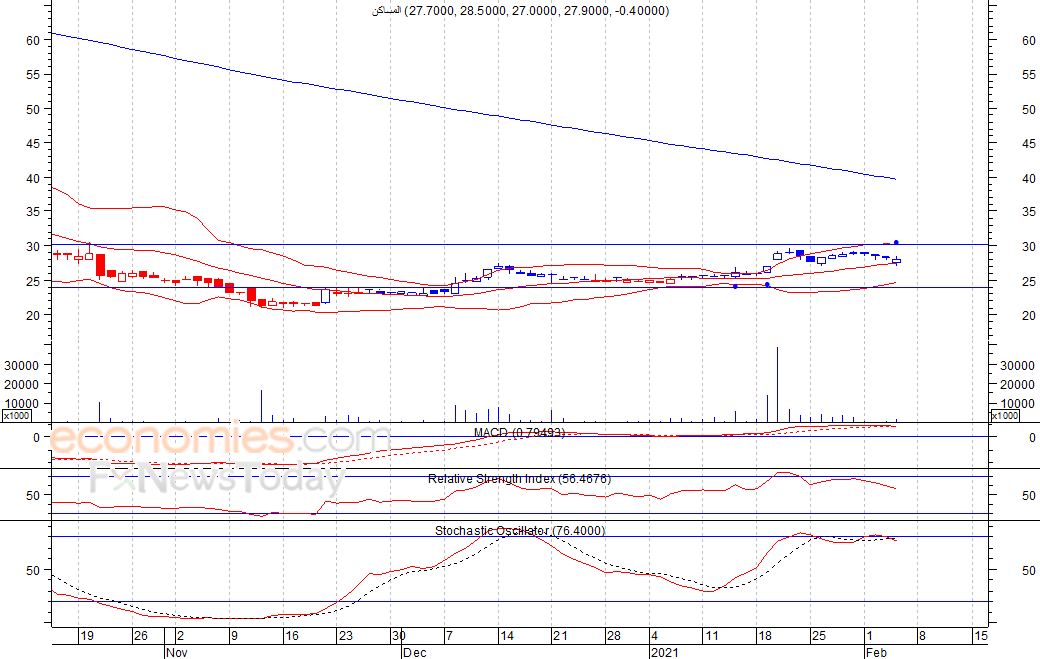Click the 50 value on right Stochastic axis

click(1029, 570)
